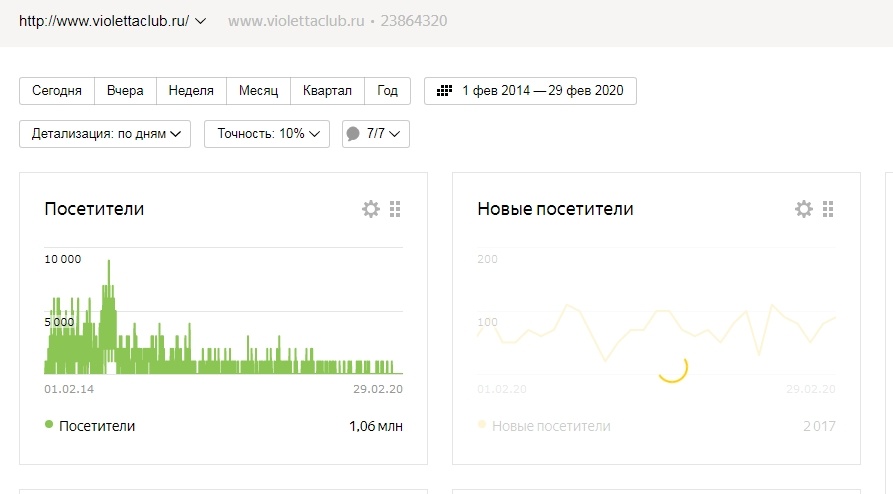
Task: Click the 5 000 axis label
Action: coord(59,322)
